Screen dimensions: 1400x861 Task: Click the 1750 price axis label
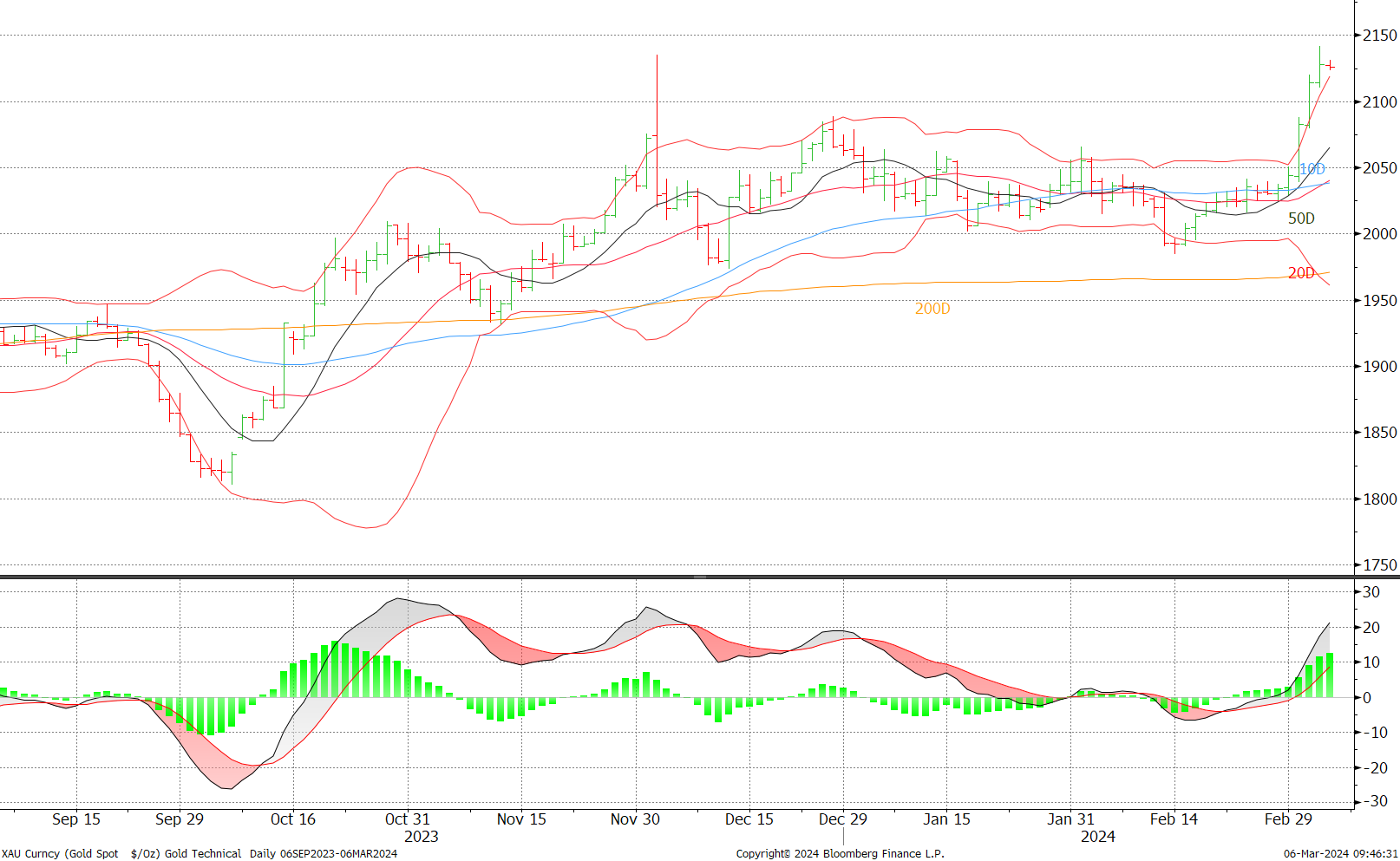1379,565
